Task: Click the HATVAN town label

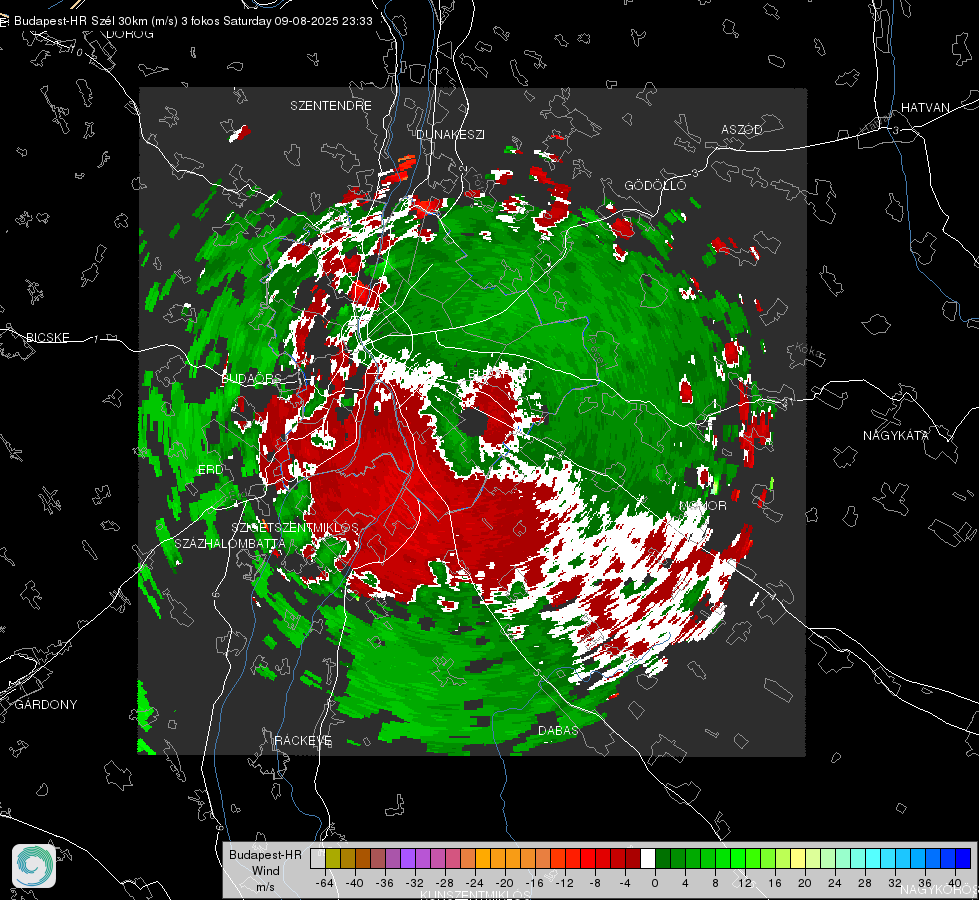Action: click(x=925, y=107)
